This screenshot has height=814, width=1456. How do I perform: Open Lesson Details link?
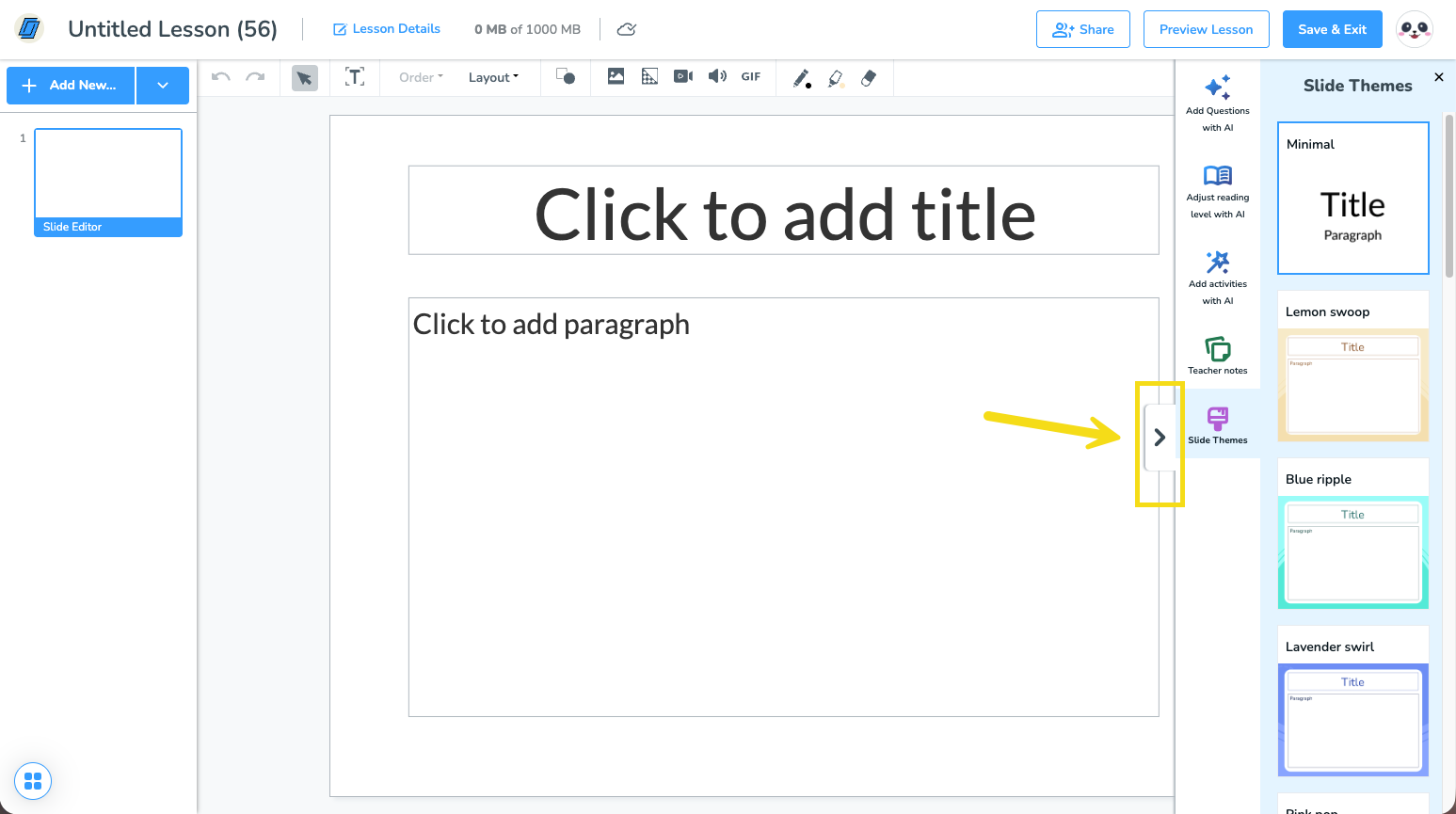point(387,29)
